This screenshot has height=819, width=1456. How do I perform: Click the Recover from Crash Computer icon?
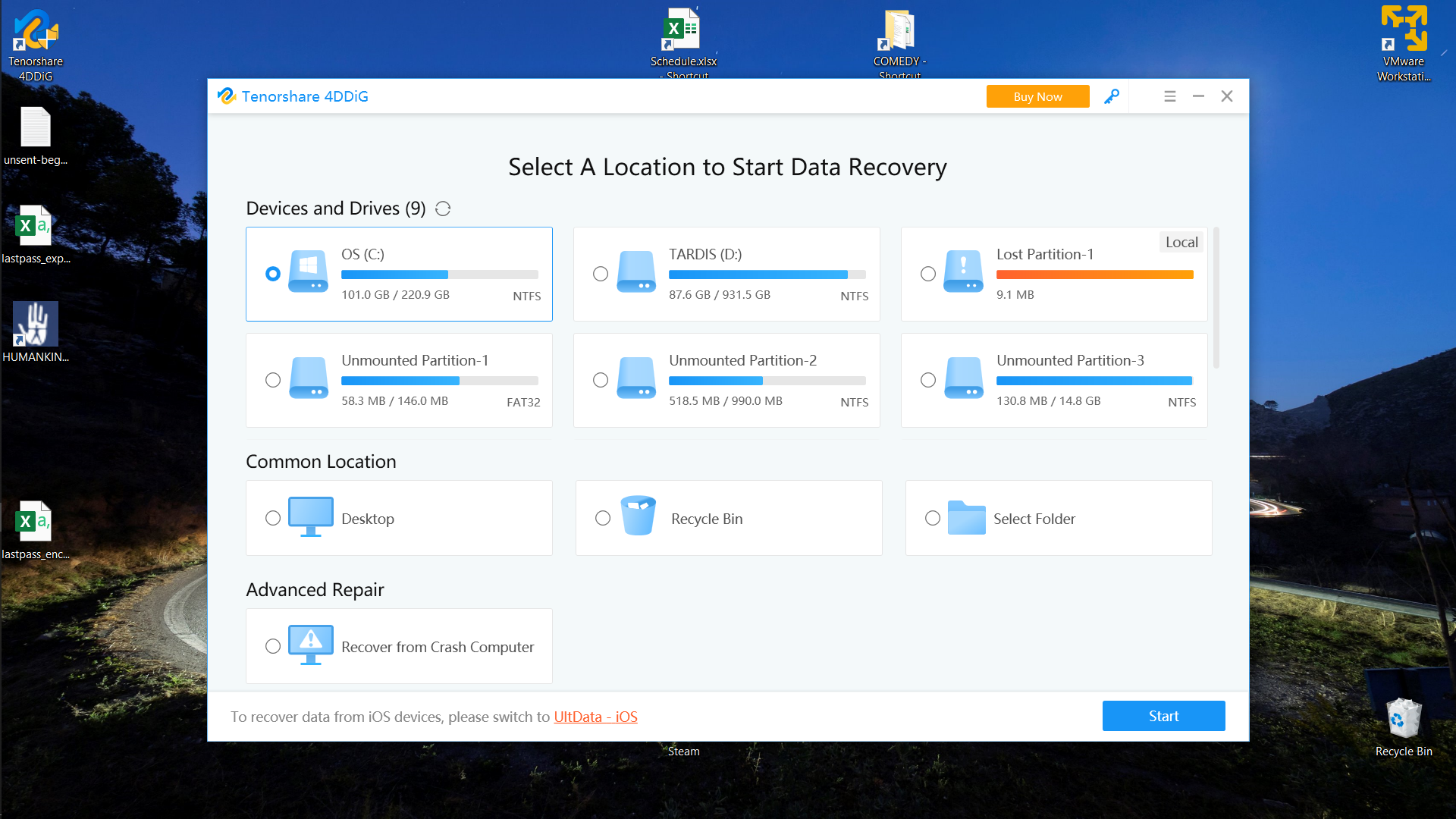[x=310, y=645]
